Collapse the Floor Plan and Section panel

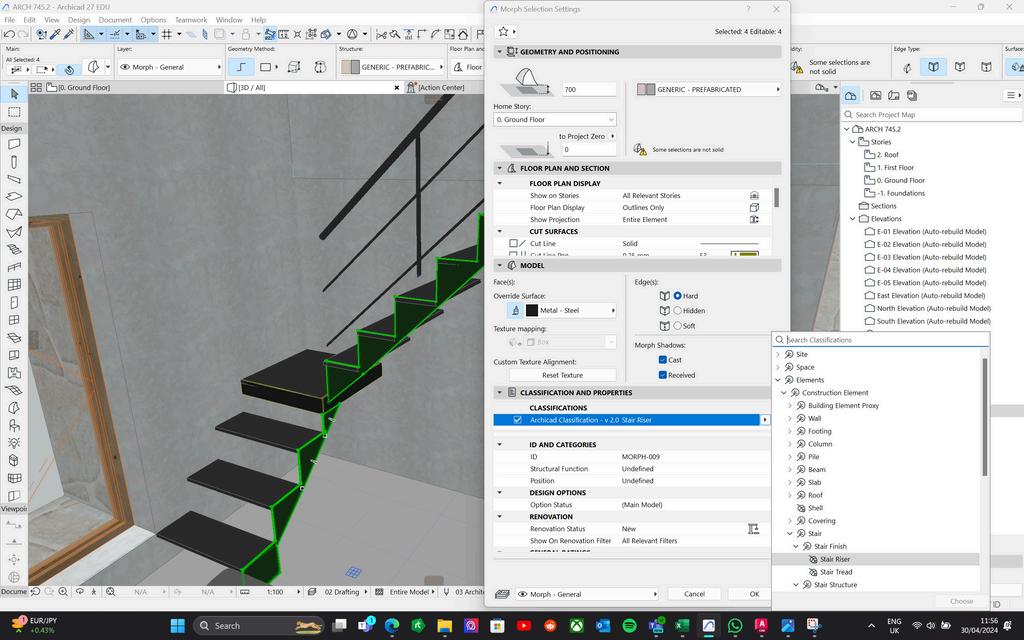[x=500, y=168]
